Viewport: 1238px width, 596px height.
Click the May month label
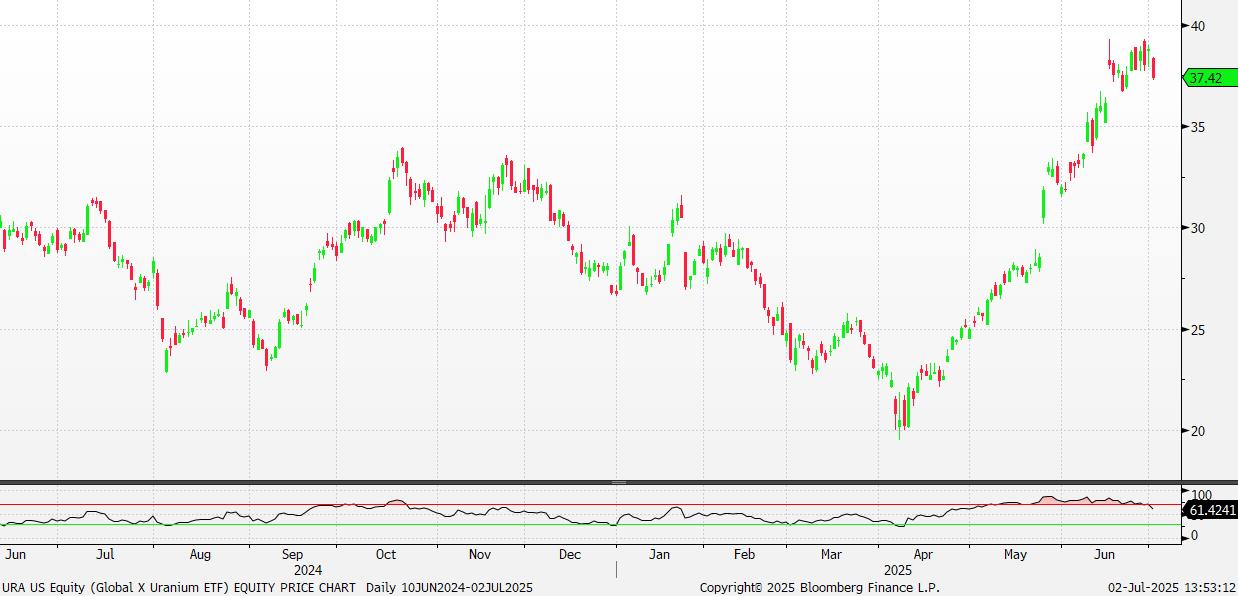1015,554
